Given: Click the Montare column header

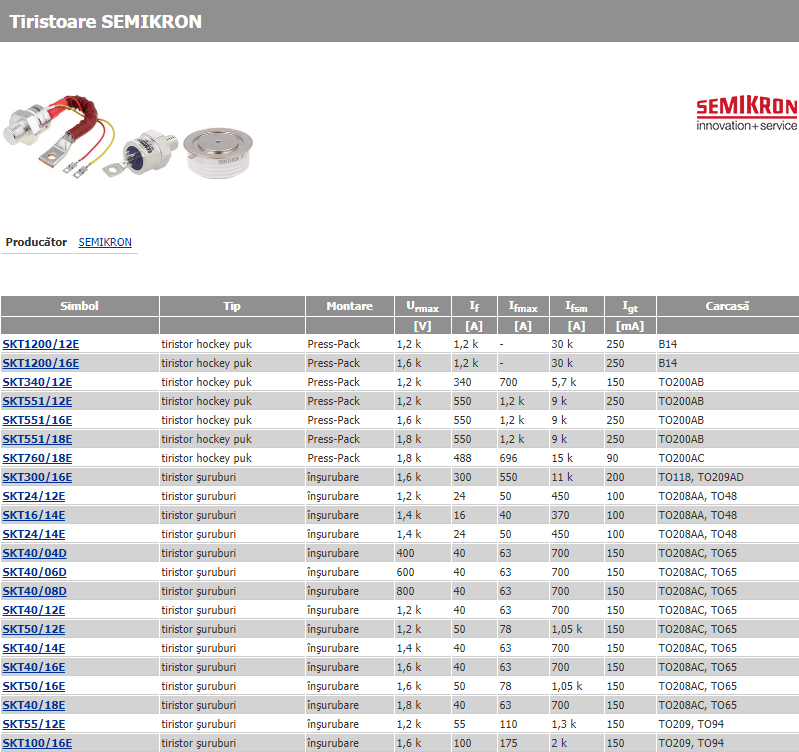Looking at the screenshot, I should tap(350, 306).
